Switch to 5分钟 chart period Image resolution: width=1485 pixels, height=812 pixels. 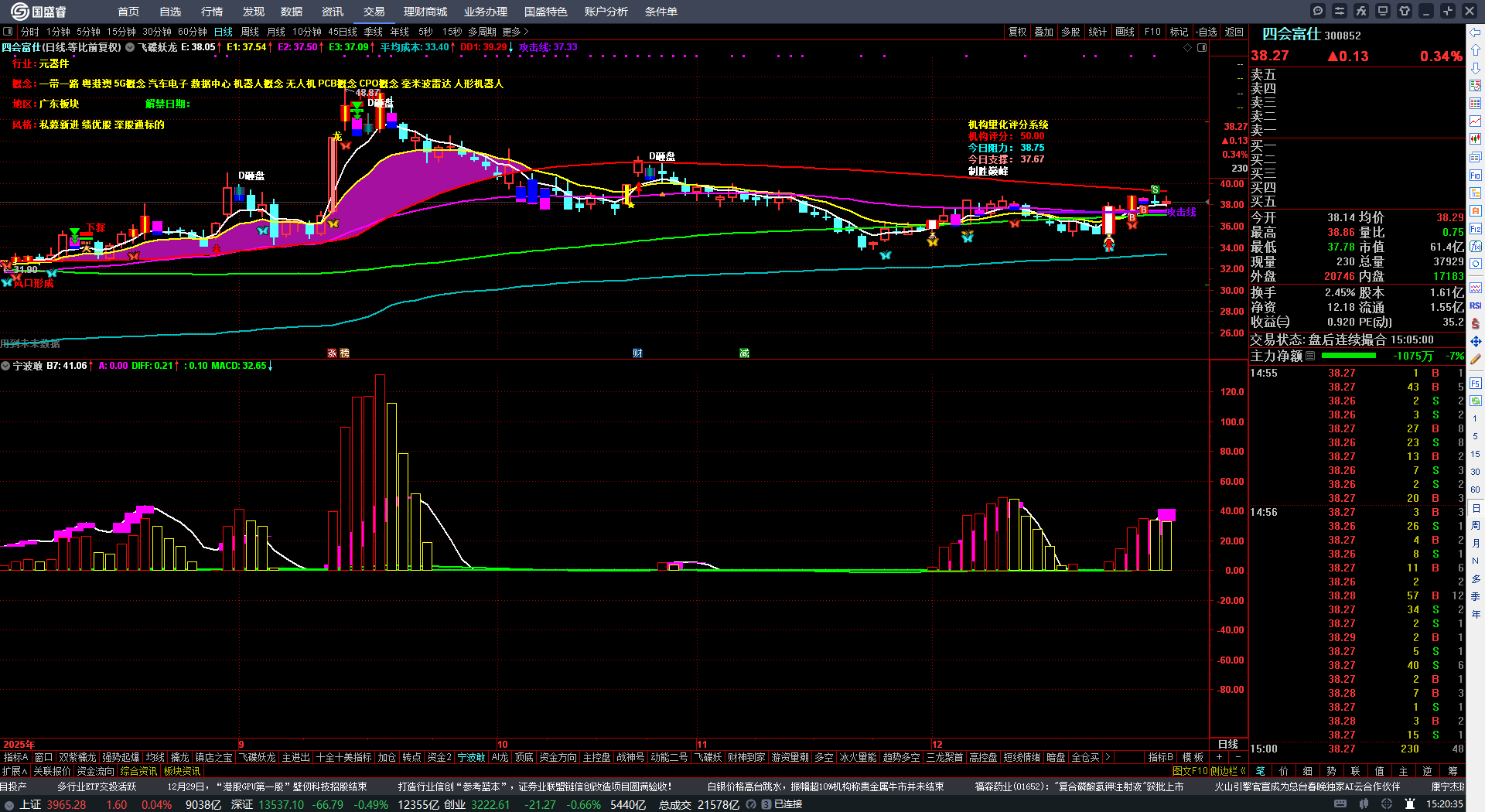88,32
